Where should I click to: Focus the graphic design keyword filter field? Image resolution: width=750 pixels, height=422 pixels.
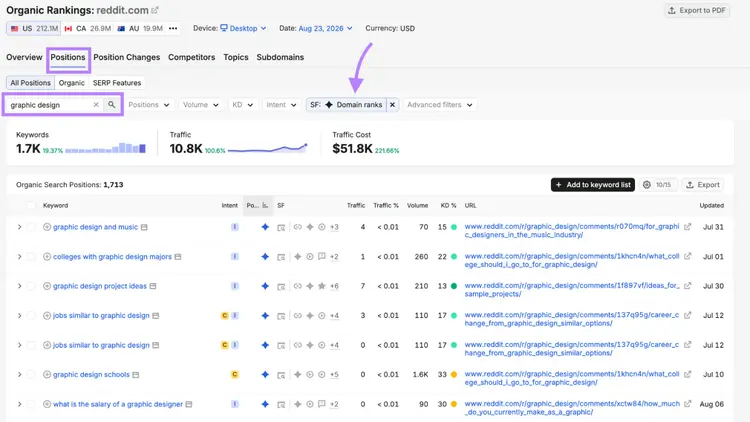pyautogui.click(x=50, y=105)
